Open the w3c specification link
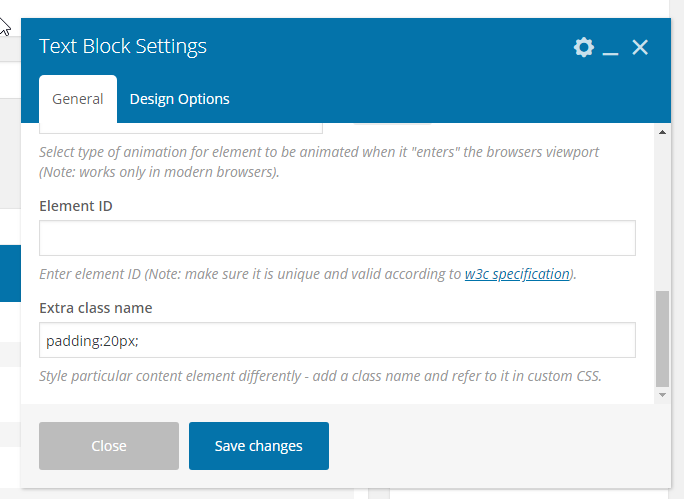The width and height of the screenshot is (684, 499). coord(517,274)
